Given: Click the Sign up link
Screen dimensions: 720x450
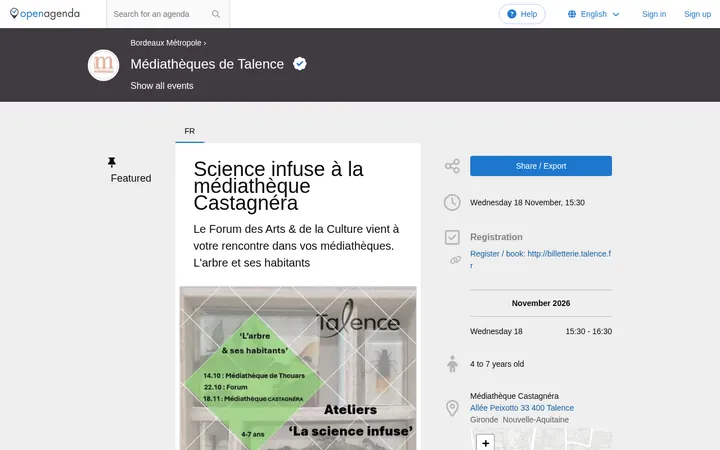Looking at the screenshot, I should click(x=697, y=14).
